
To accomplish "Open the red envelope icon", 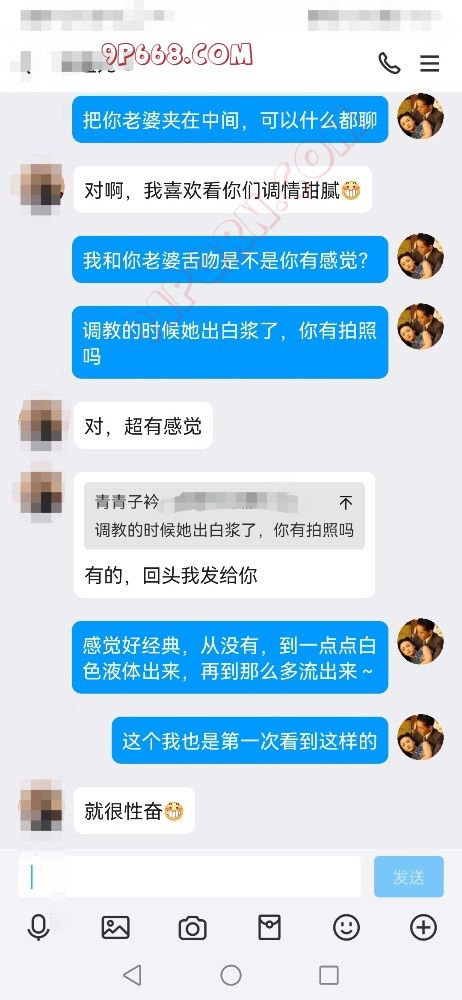I will [269, 928].
